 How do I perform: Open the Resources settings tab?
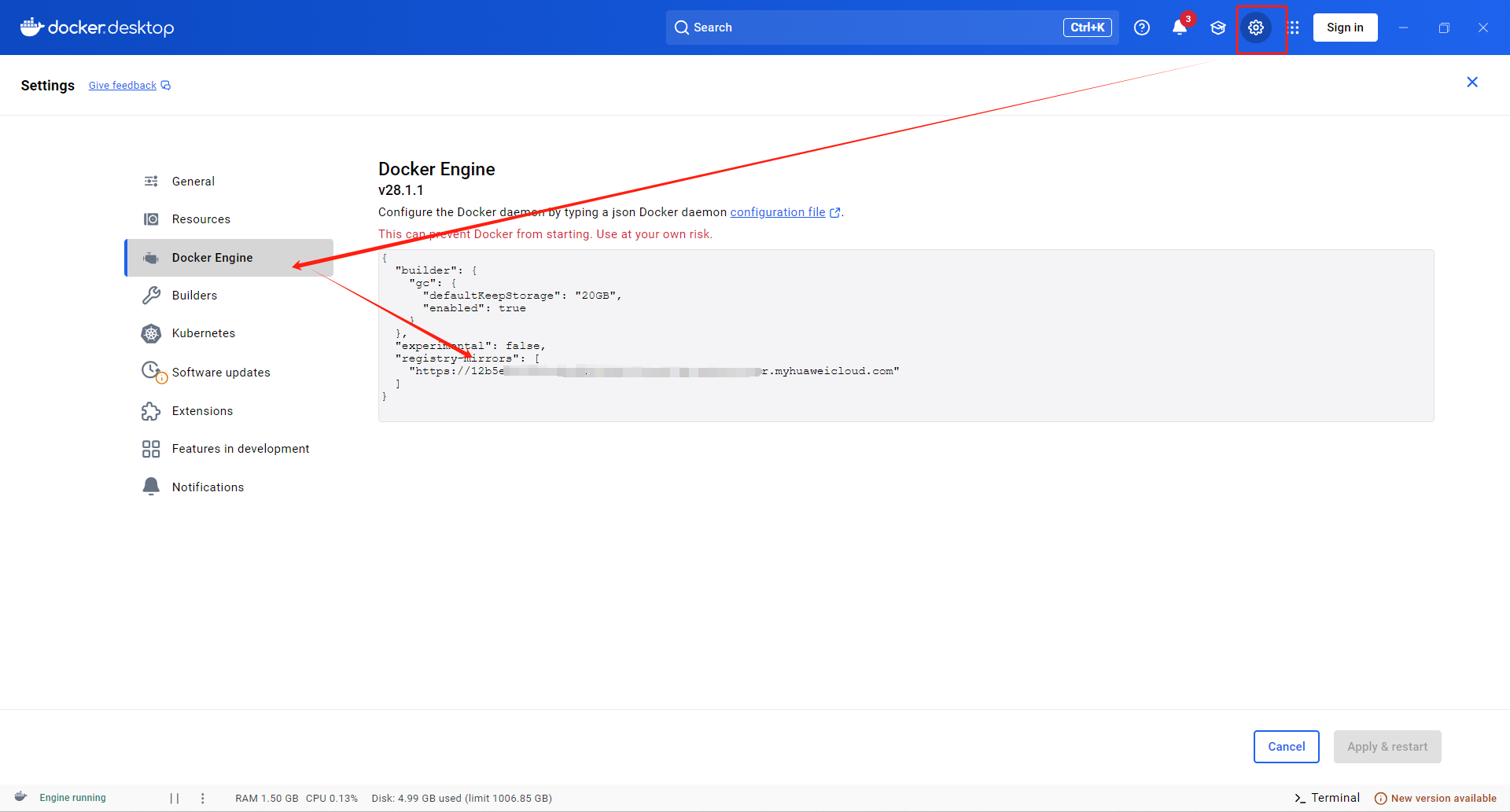pyautogui.click(x=229, y=219)
